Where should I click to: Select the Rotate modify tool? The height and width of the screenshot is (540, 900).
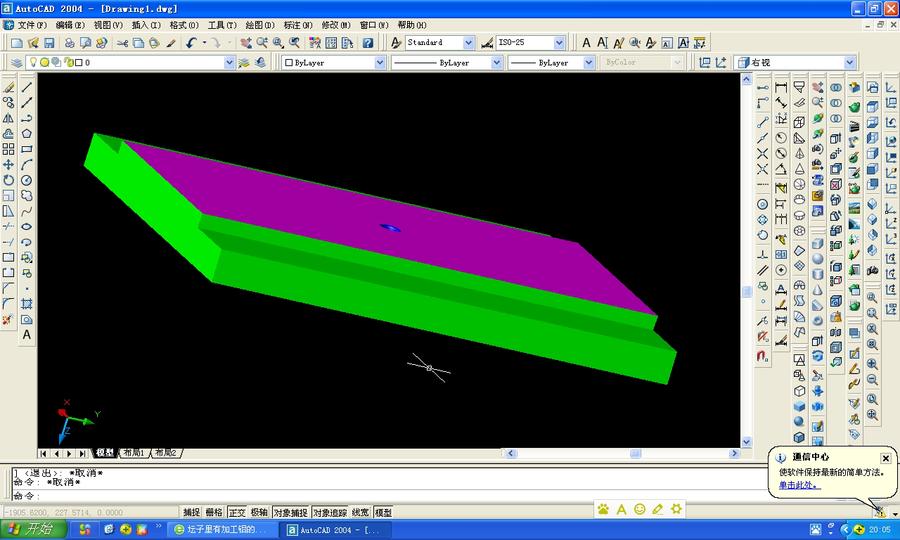pos(9,180)
